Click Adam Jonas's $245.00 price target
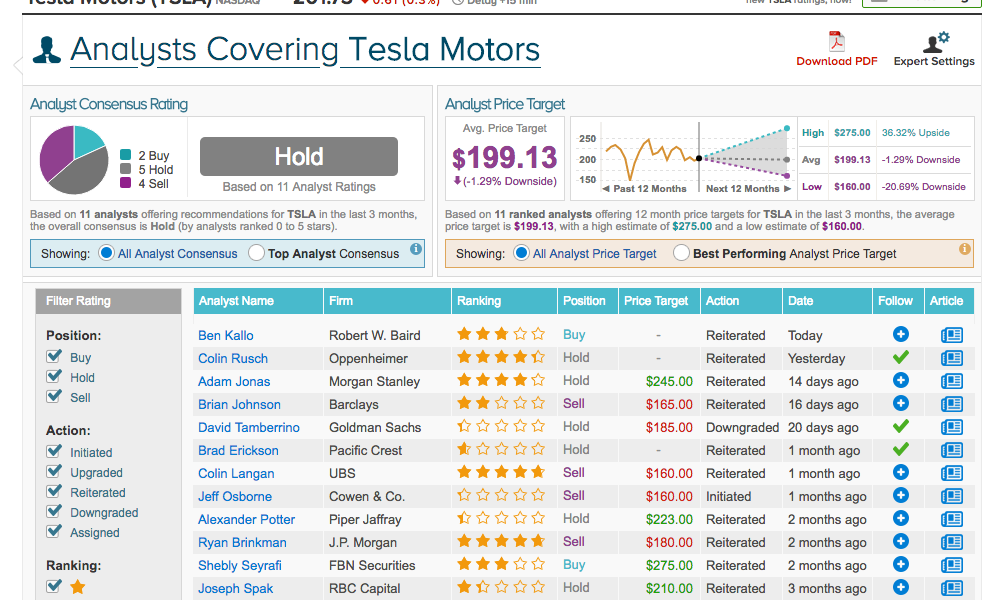 point(669,381)
